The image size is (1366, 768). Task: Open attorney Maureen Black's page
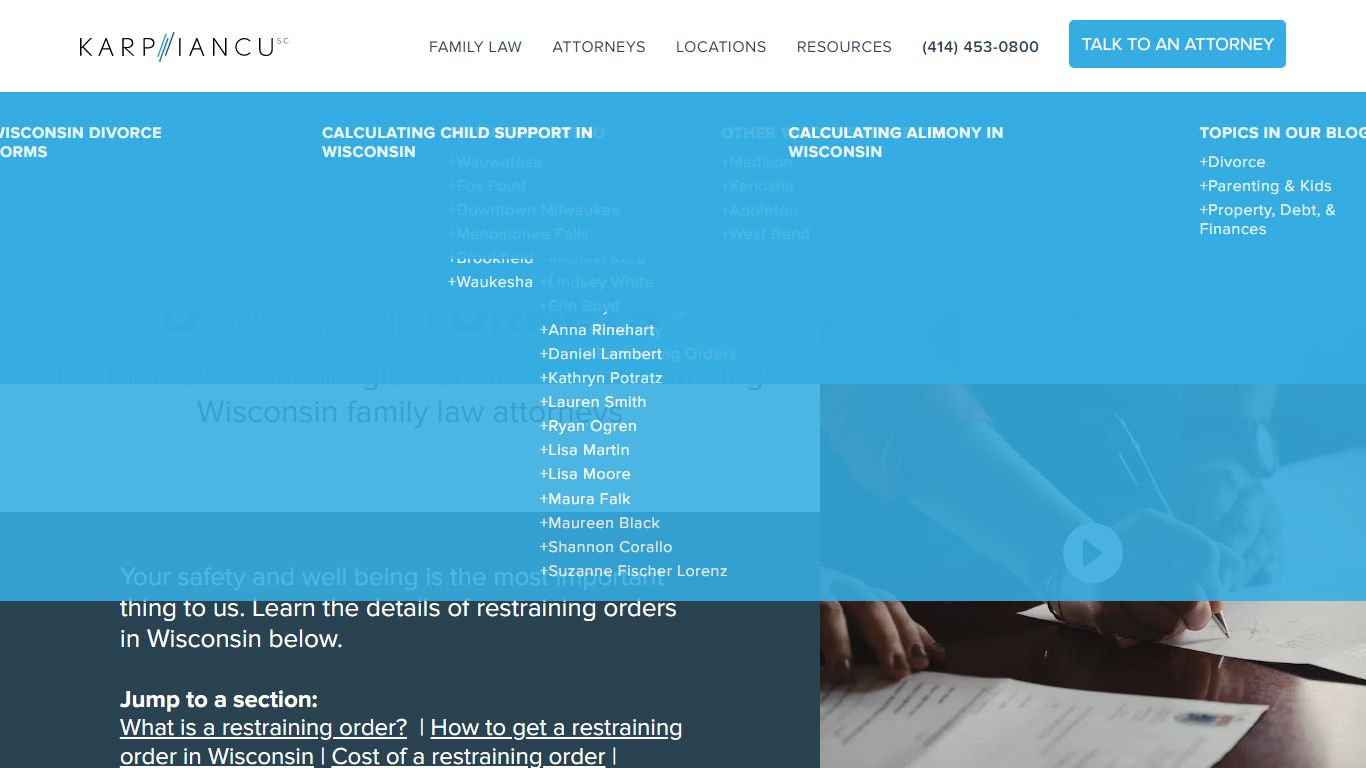click(x=599, y=523)
